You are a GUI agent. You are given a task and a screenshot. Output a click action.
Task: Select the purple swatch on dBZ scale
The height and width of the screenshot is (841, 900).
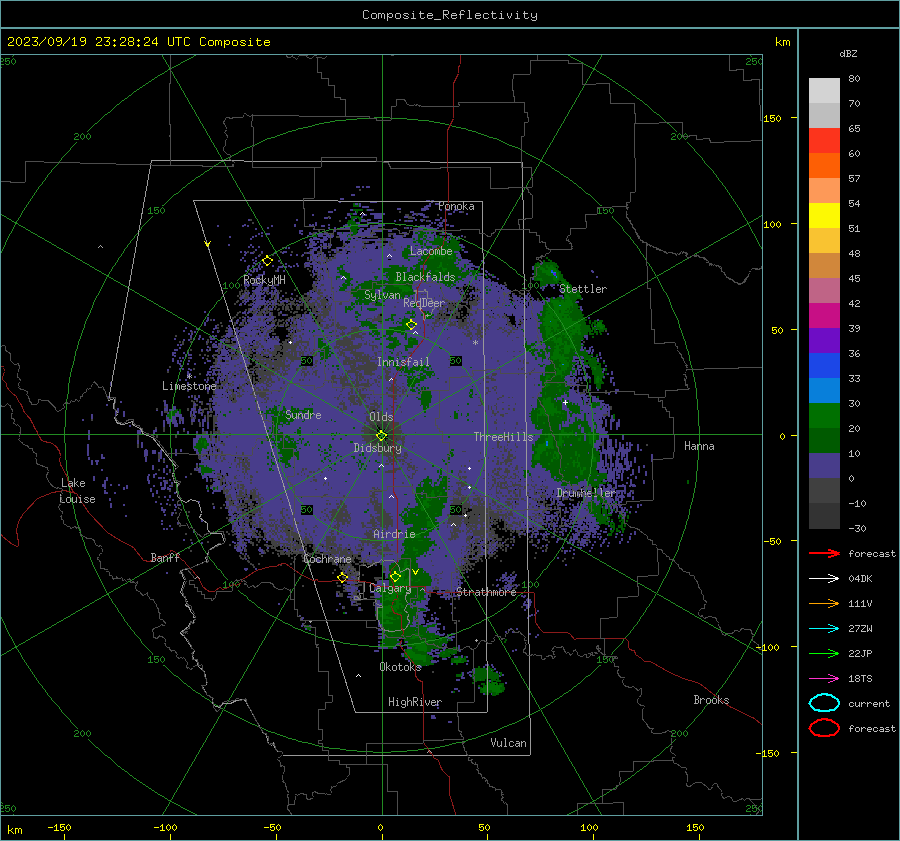[x=824, y=340]
